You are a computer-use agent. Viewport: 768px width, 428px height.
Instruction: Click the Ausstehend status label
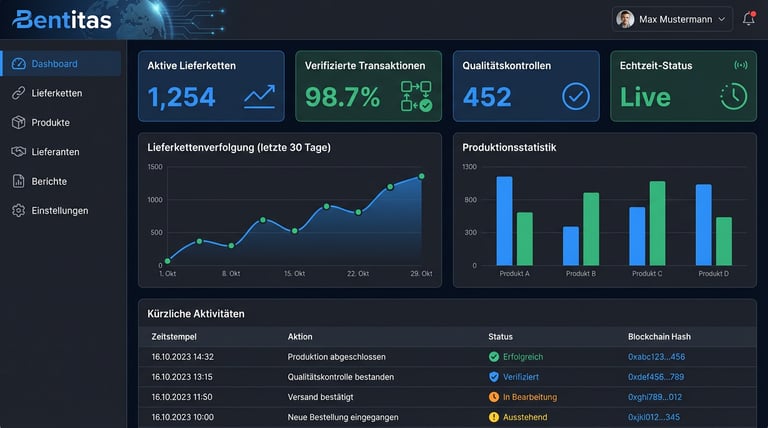coord(525,417)
